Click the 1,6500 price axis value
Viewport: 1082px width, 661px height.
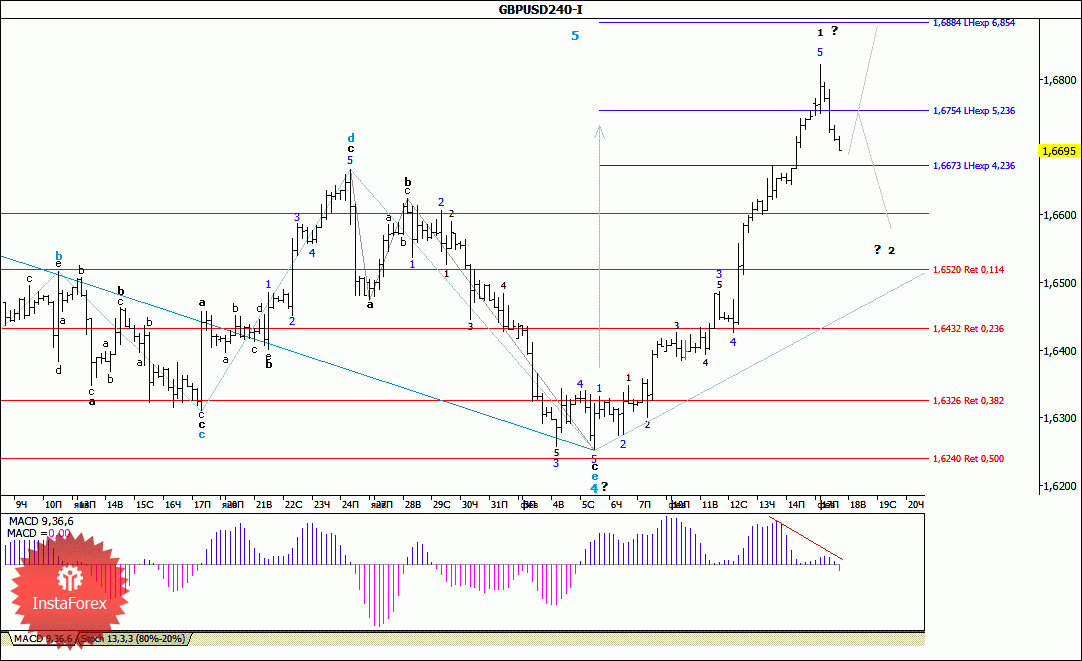point(1059,283)
